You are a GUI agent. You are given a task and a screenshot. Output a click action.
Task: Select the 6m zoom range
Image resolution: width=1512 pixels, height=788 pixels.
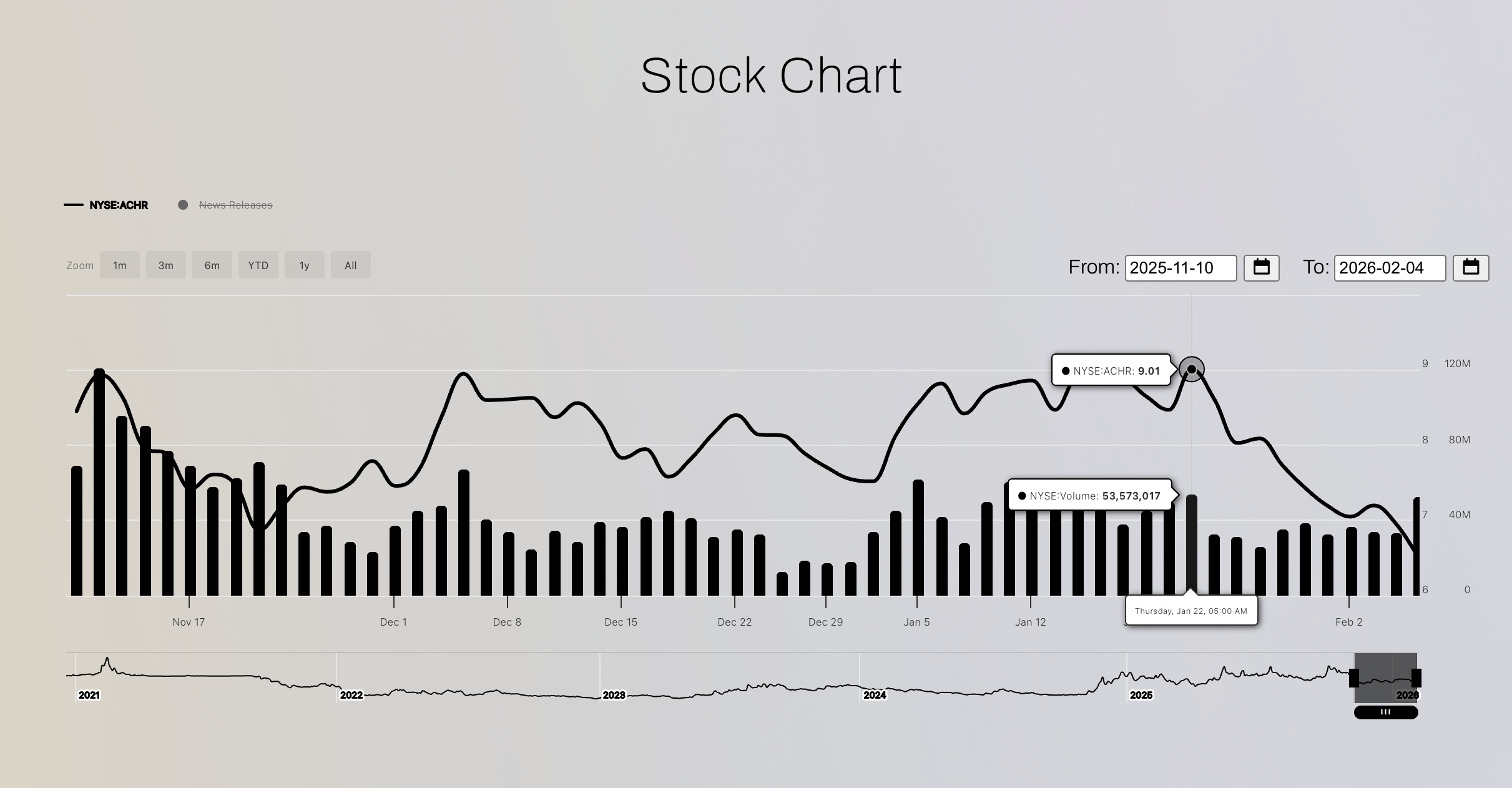212,265
